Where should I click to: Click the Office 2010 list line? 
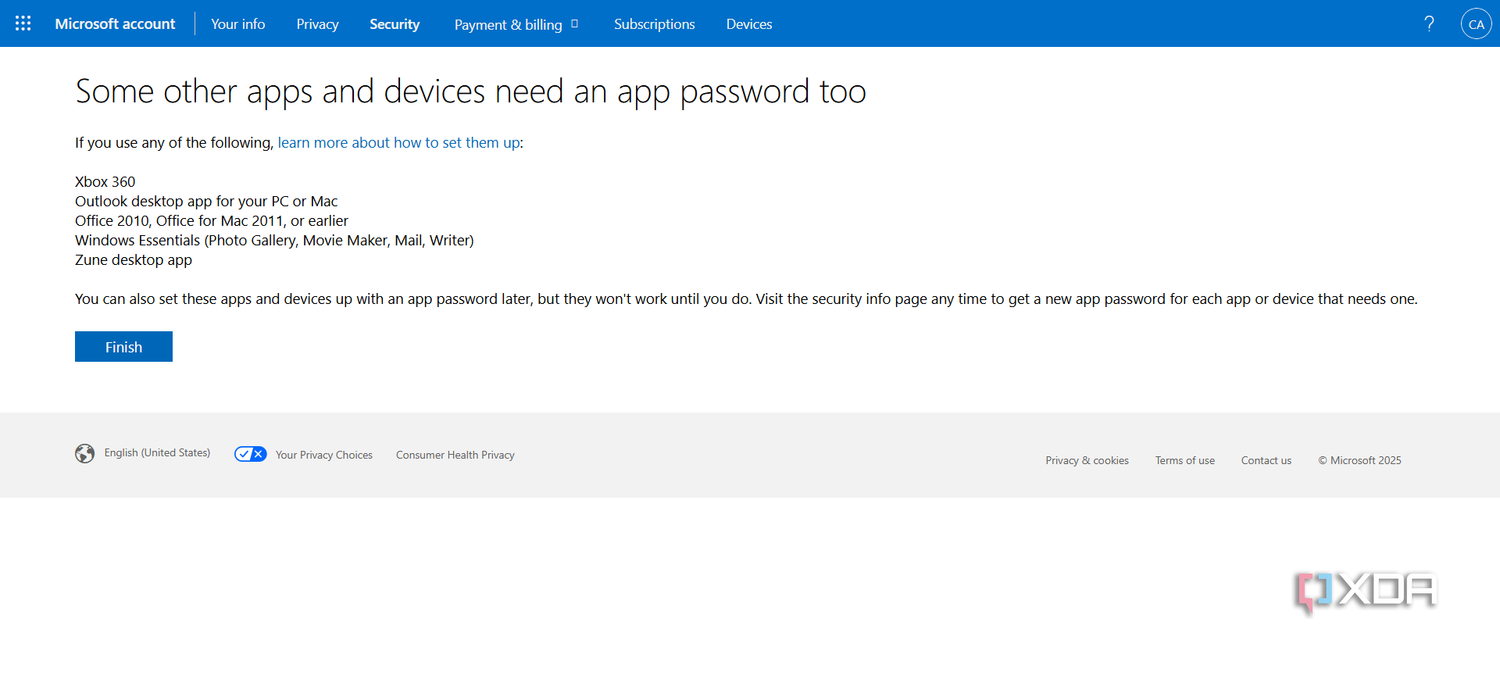tap(212, 221)
